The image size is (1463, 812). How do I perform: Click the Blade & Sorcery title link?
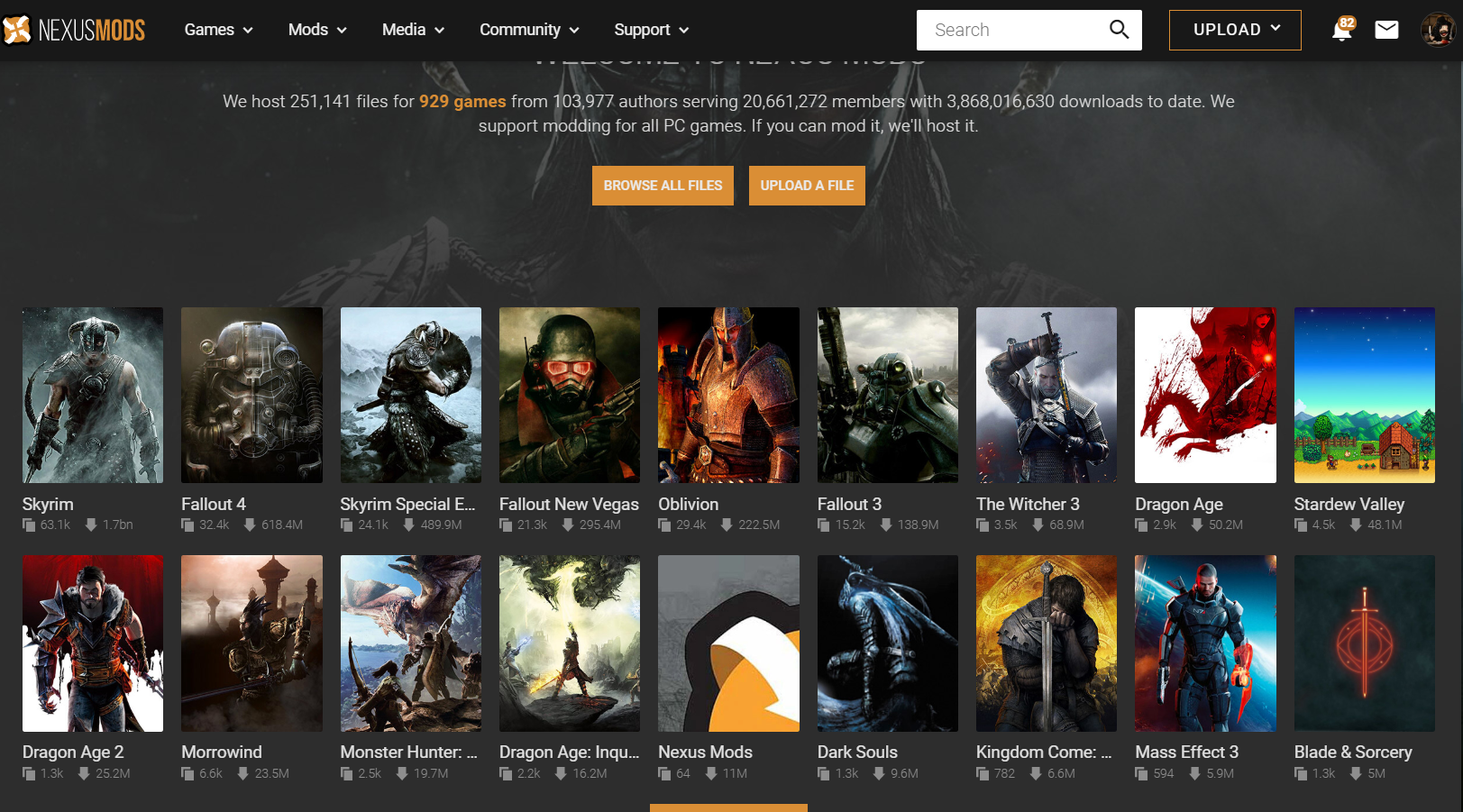(x=1353, y=752)
